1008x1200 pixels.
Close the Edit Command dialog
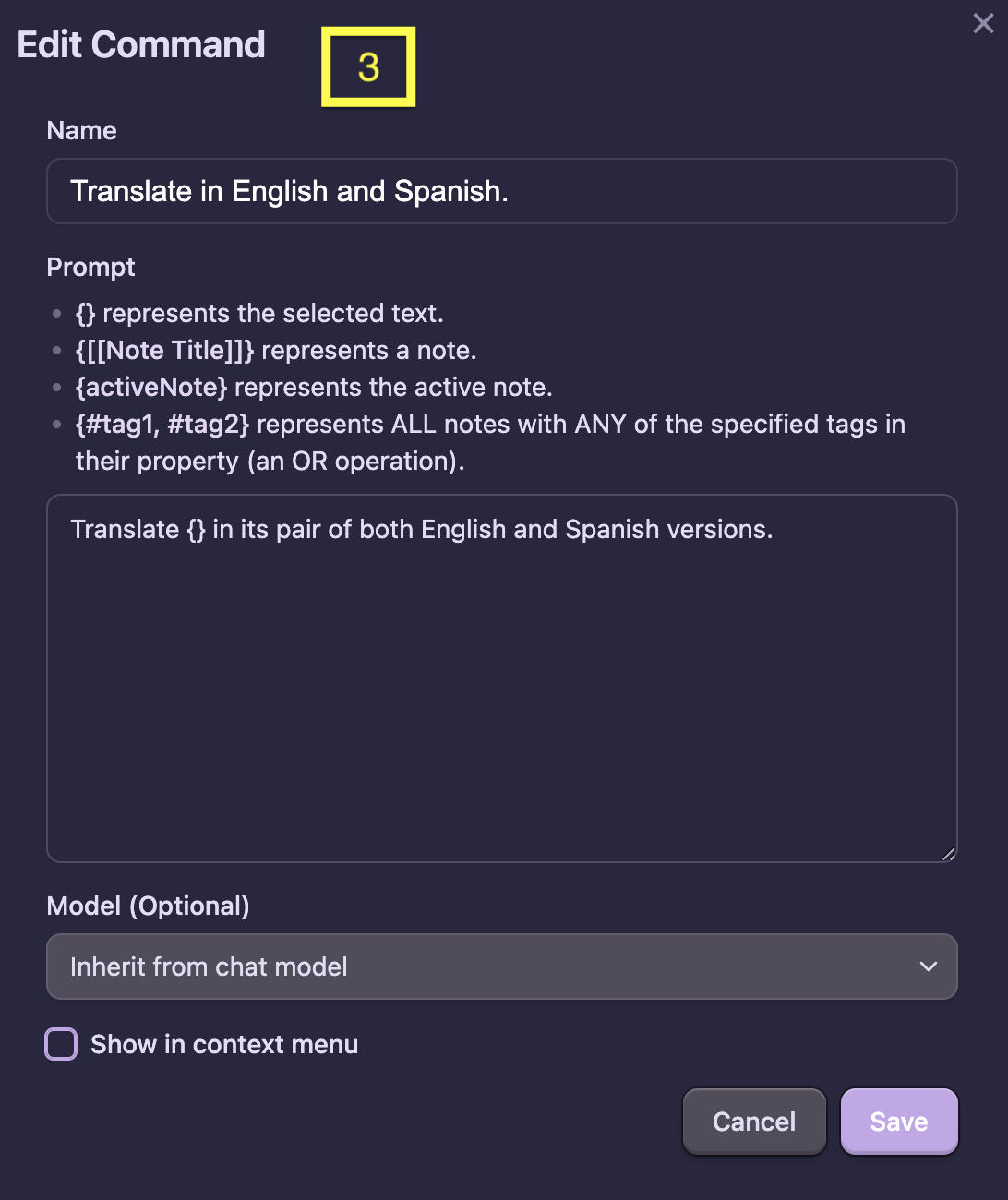point(983,23)
